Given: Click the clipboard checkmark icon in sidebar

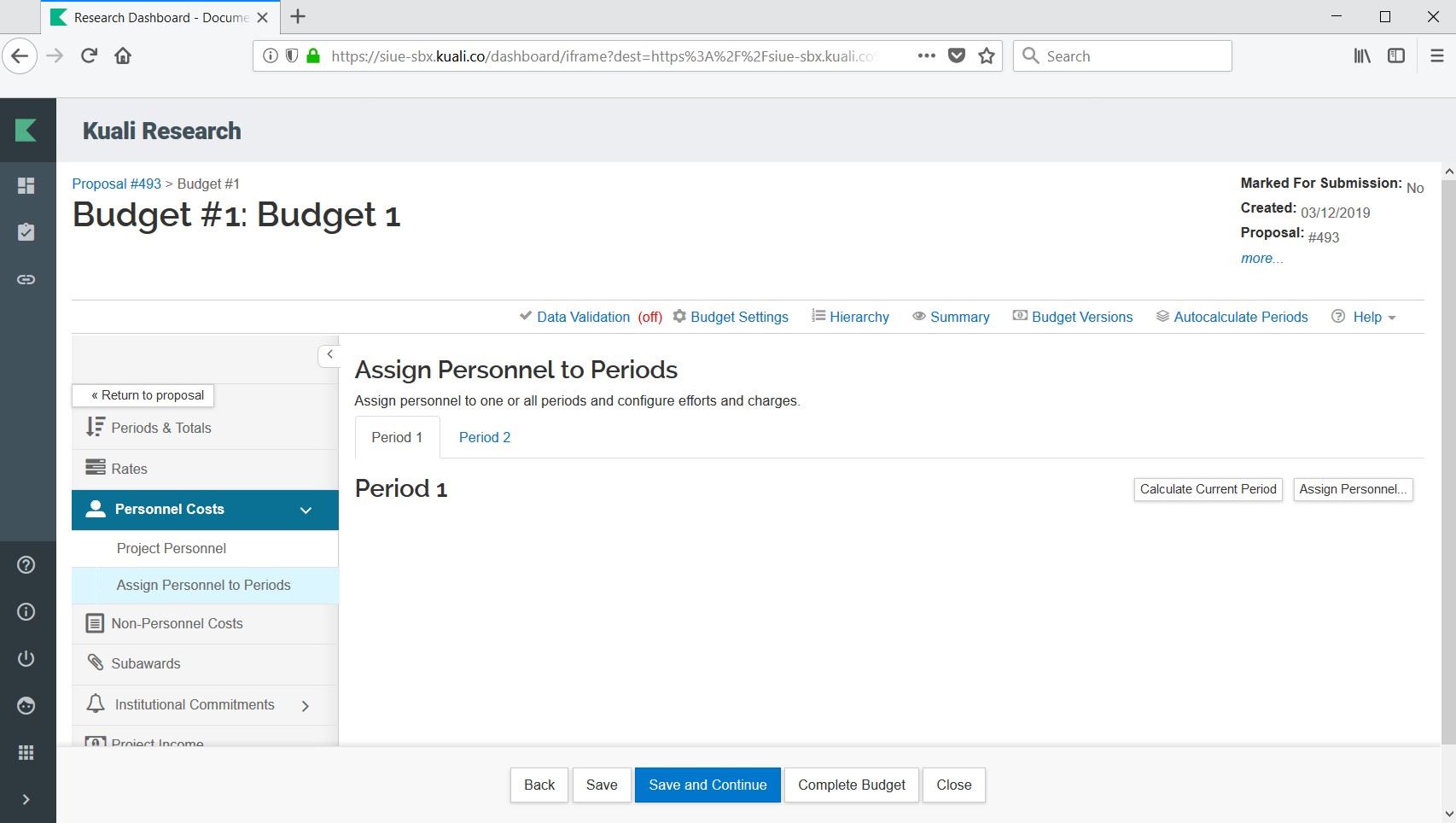Looking at the screenshot, I should (26, 232).
